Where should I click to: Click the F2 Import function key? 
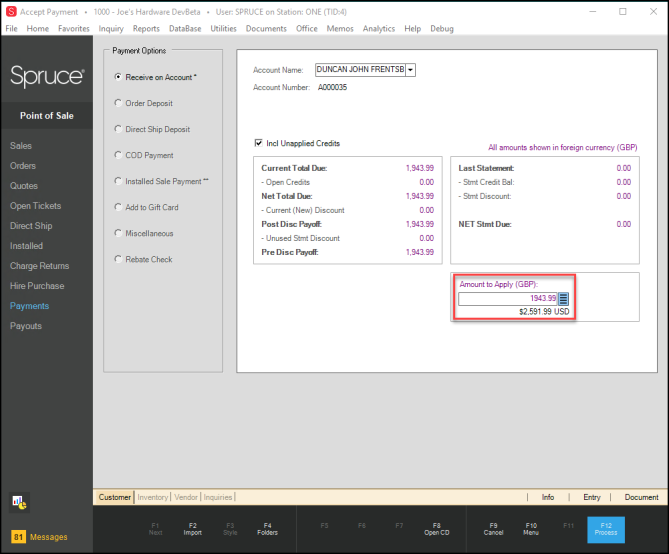193,529
